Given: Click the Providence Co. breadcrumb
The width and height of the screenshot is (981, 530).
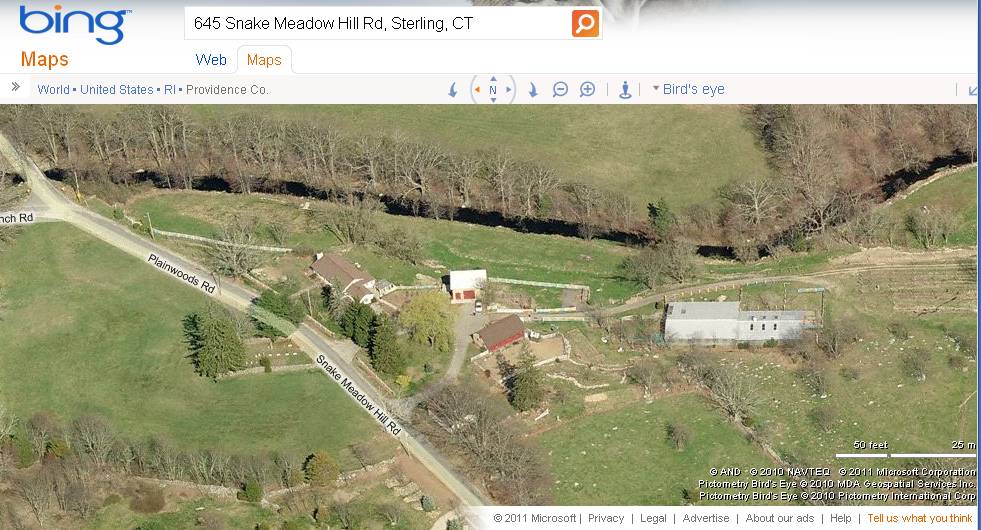Looking at the screenshot, I should pos(227,89).
